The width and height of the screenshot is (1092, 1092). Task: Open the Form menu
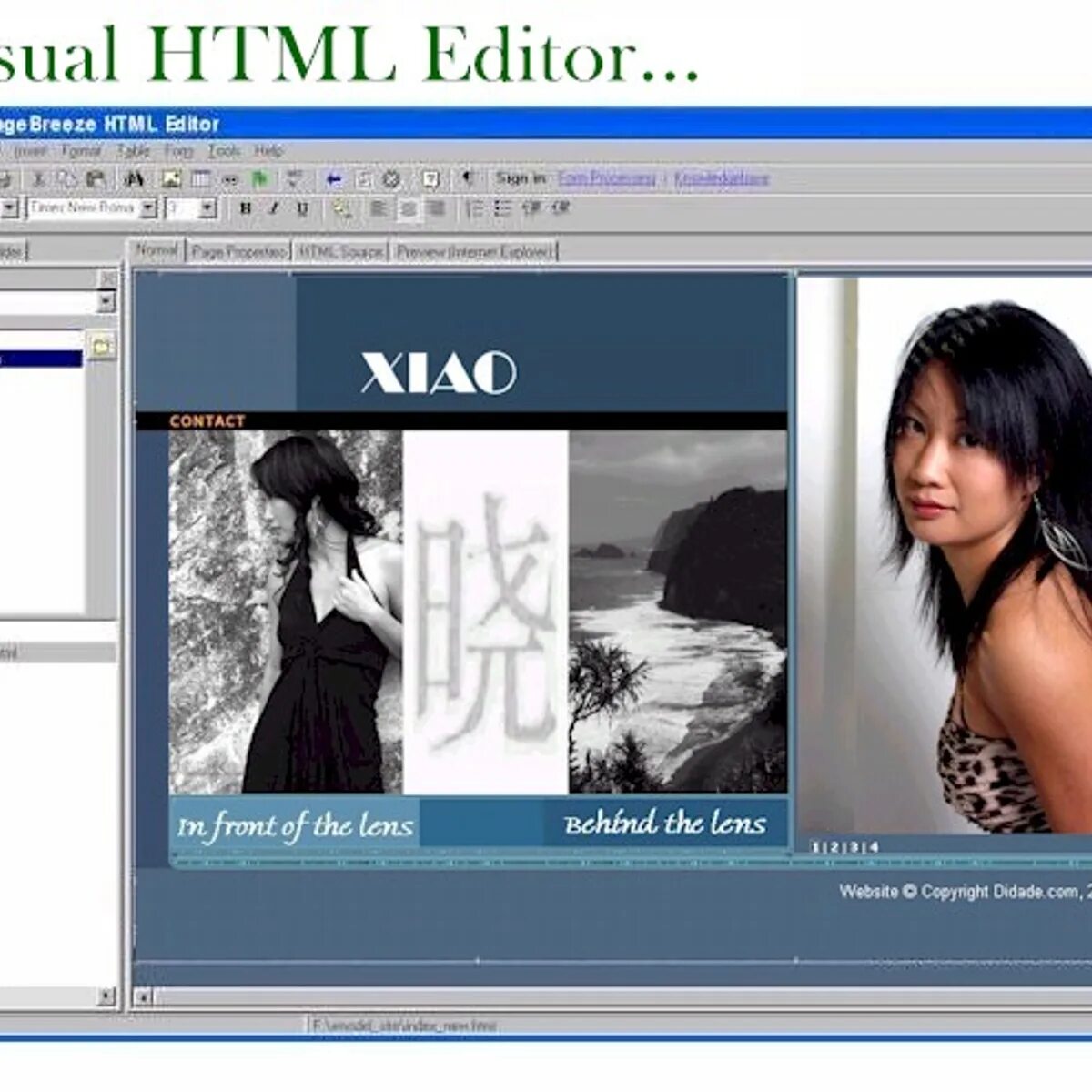pyautogui.click(x=178, y=151)
